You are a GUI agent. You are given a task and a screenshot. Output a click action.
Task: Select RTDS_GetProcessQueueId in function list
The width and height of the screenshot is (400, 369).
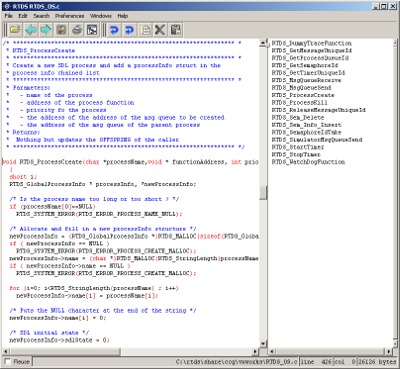(310, 58)
